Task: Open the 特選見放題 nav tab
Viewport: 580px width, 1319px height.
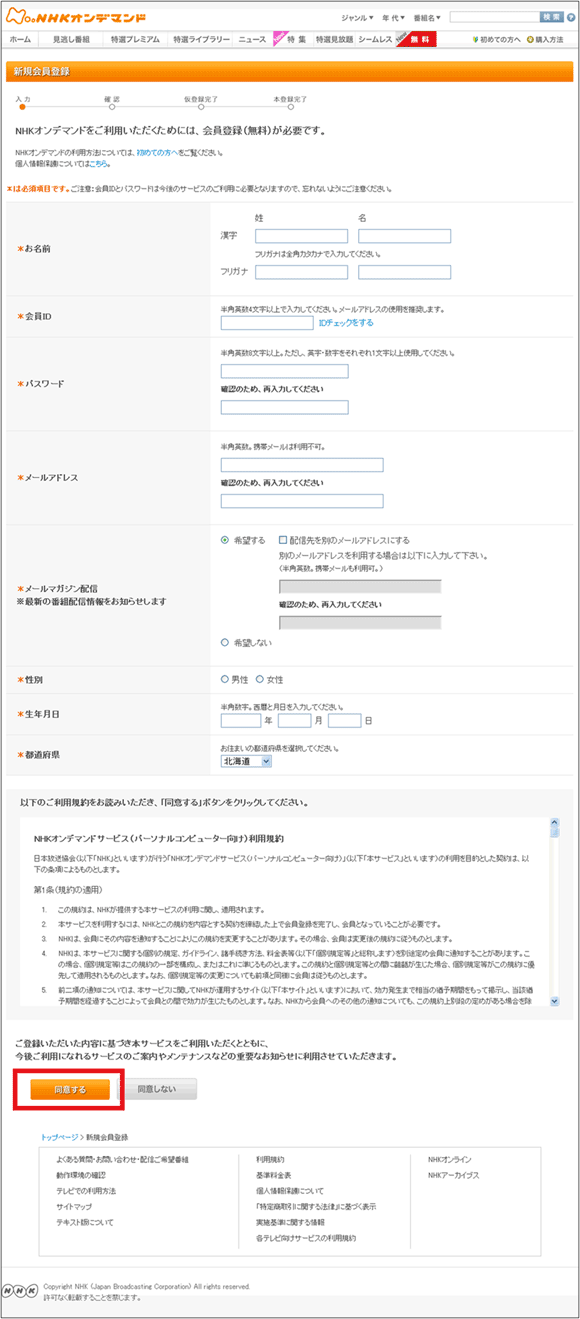Action: coord(334,39)
